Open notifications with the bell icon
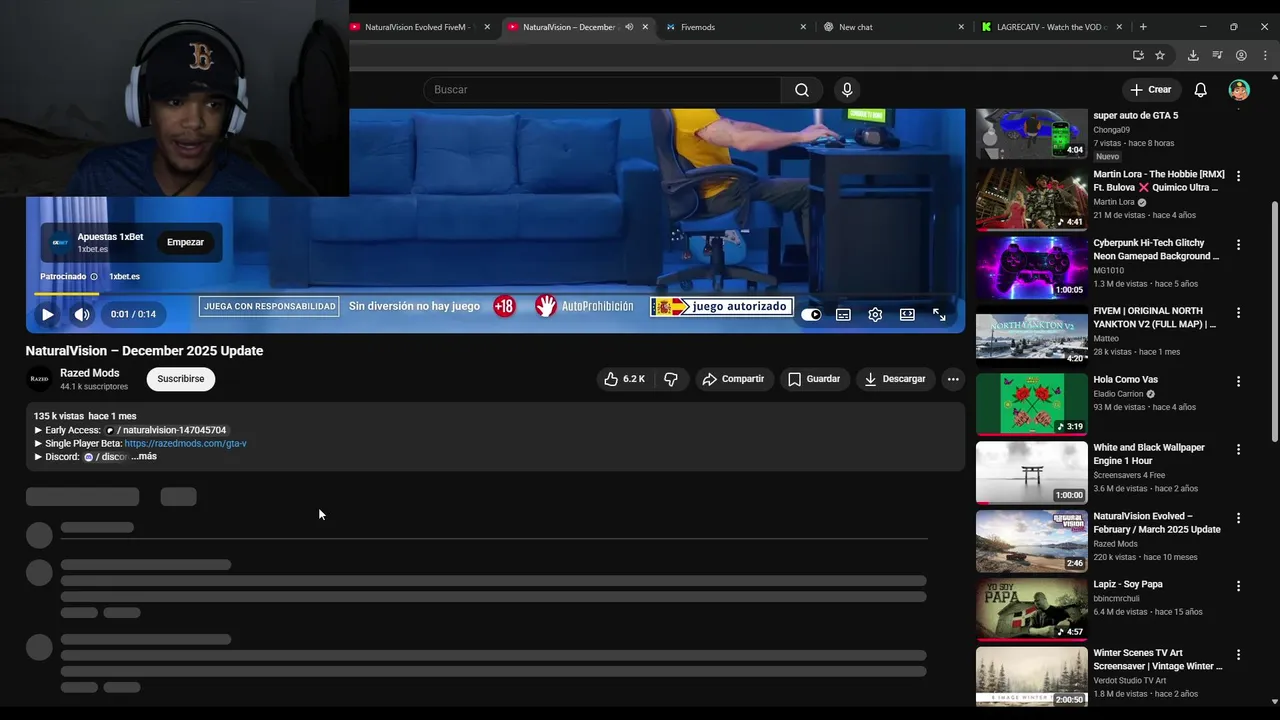Viewport: 1280px width, 720px height. (1201, 90)
